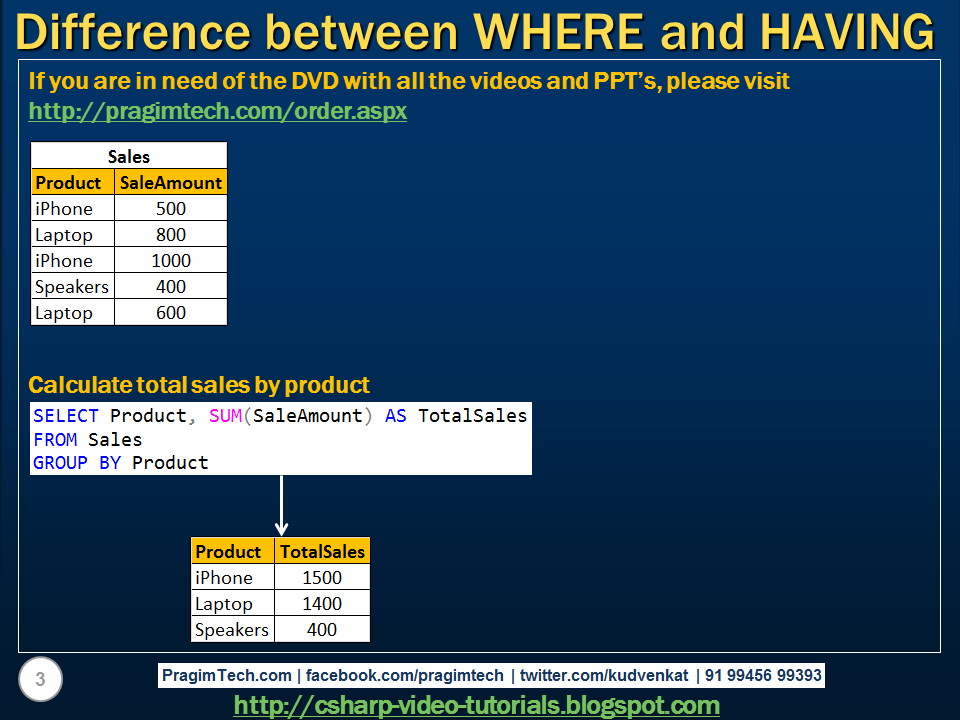Visit the csharp-video-tutorials.blogspot.com link

[478, 705]
